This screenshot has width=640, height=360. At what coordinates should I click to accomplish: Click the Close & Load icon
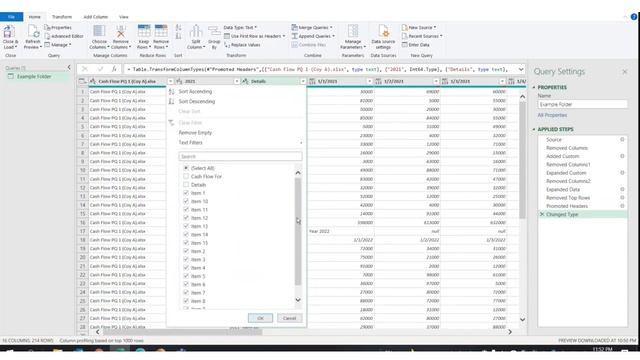pyautogui.click(x=9, y=32)
